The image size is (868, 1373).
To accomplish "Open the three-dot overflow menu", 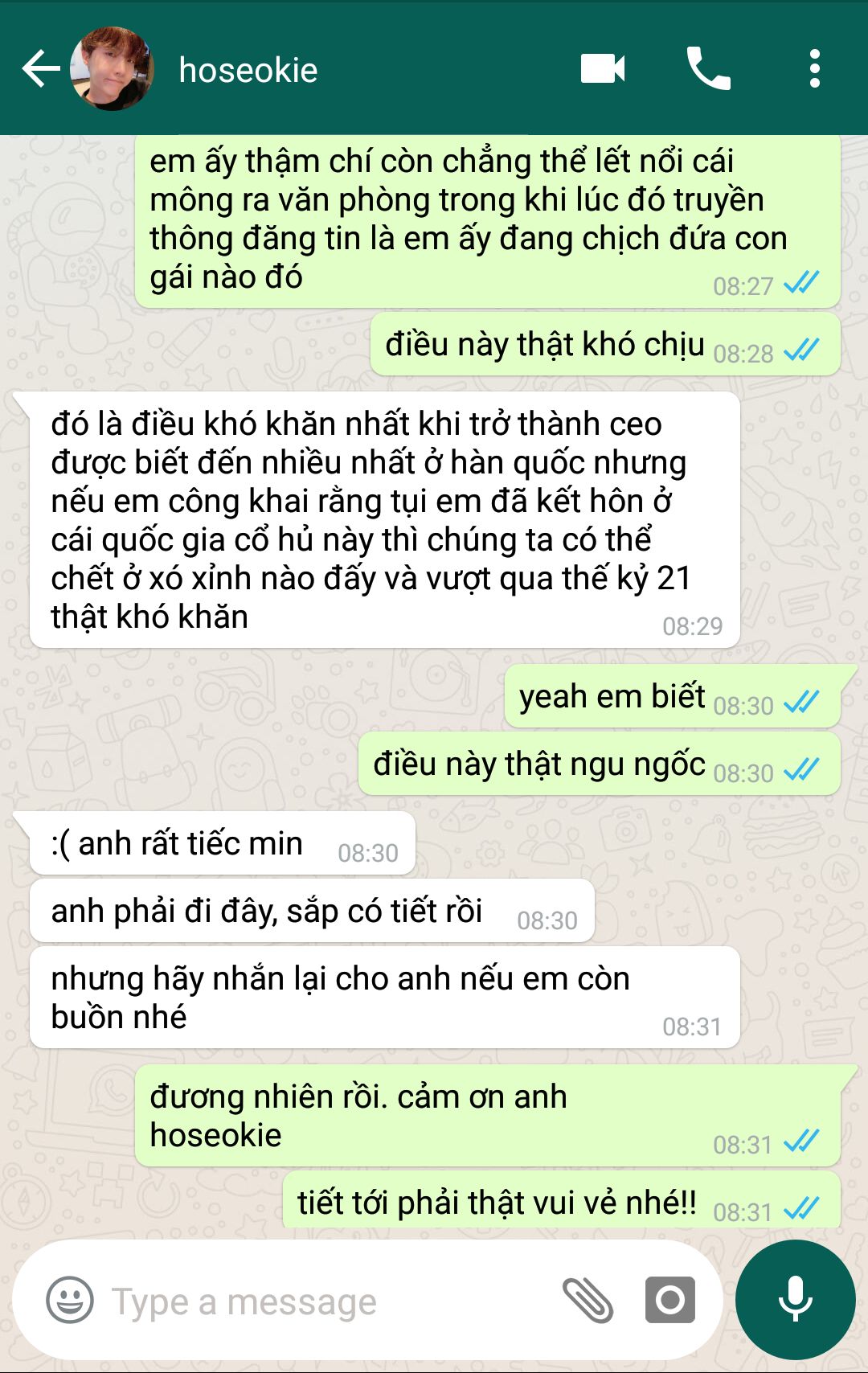I will coord(814,68).
